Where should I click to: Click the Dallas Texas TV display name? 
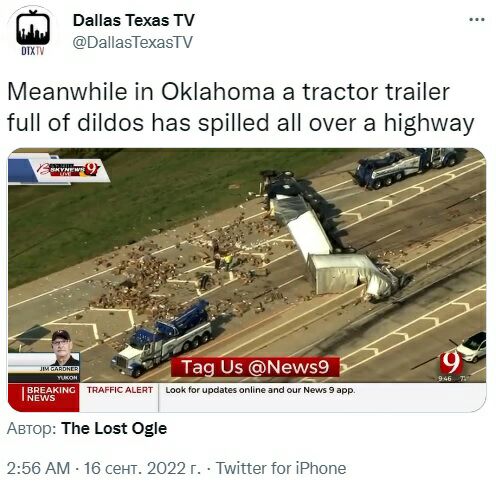pyautogui.click(x=133, y=21)
